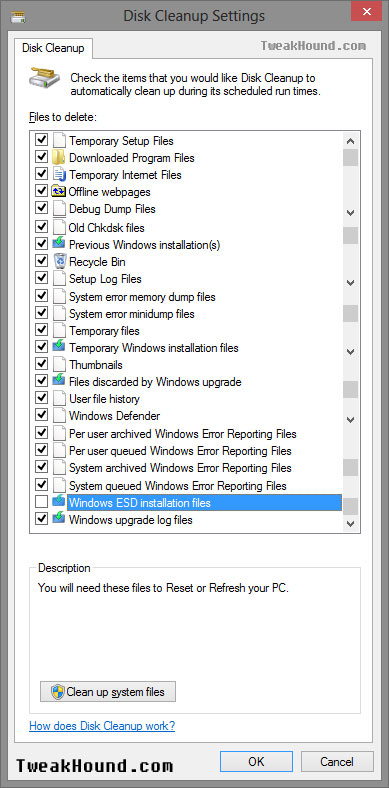Select the Debug Dump Files entry text
The width and height of the screenshot is (389, 788).
[112, 209]
